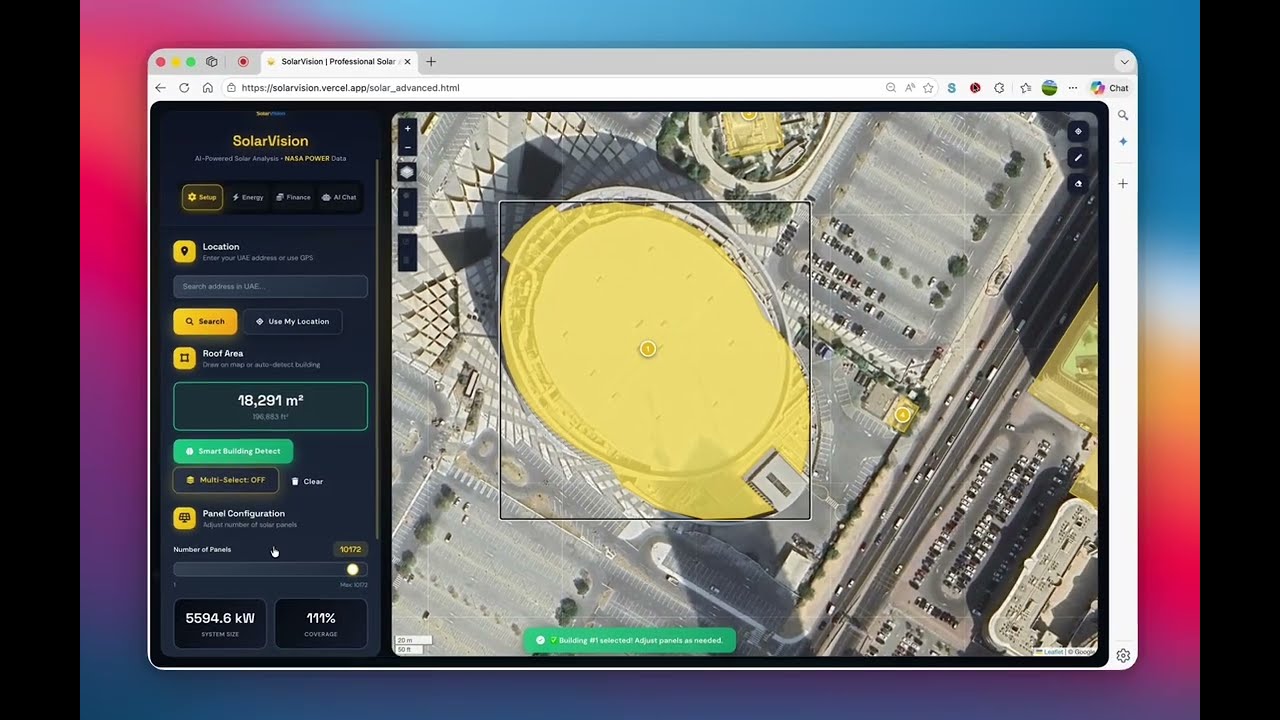Select the pencil draw tool on the map
Viewport: 1280px width, 720px height.
point(1078,157)
